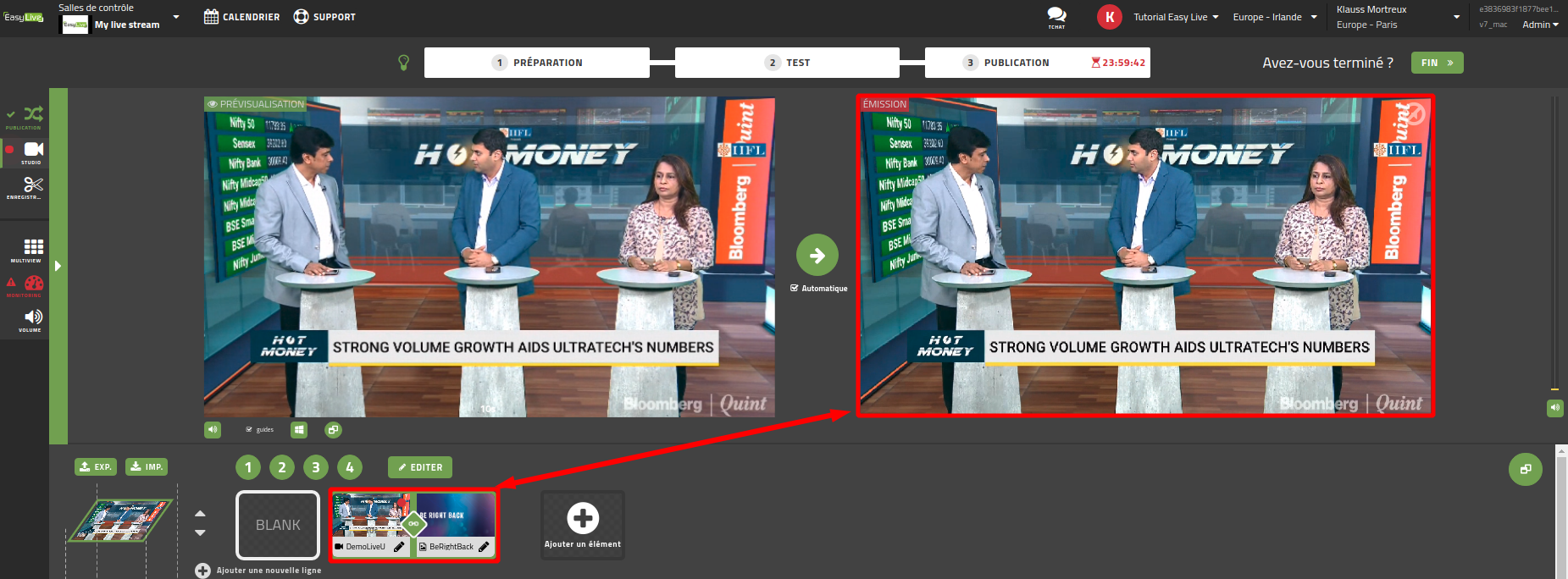Image resolution: width=1568 pixels, height=579 pixels.
Task: Toggle emission monitor speaker icon
Action: point(1555,408)
